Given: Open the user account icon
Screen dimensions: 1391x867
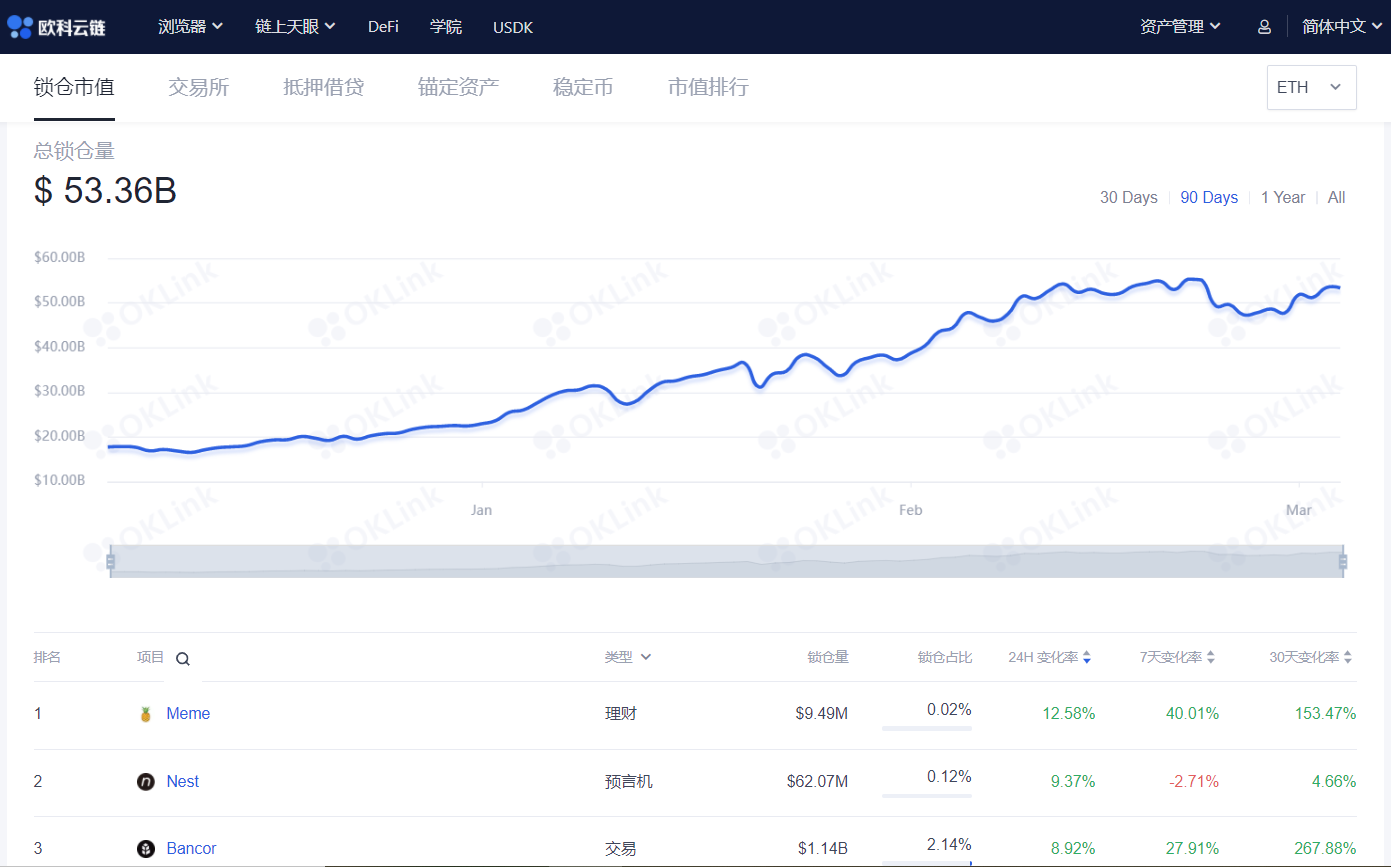Looking at the screenshot, I should (1264, 27).
